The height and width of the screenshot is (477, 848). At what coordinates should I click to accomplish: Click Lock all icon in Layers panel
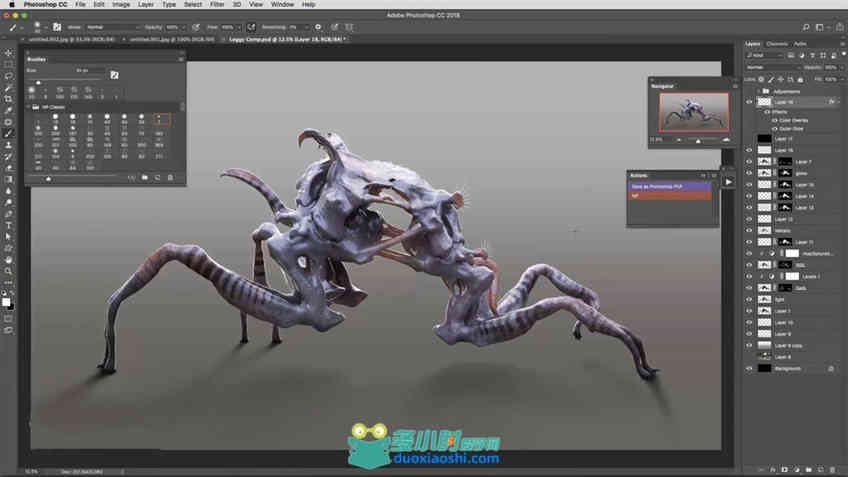tap(800, 79)
